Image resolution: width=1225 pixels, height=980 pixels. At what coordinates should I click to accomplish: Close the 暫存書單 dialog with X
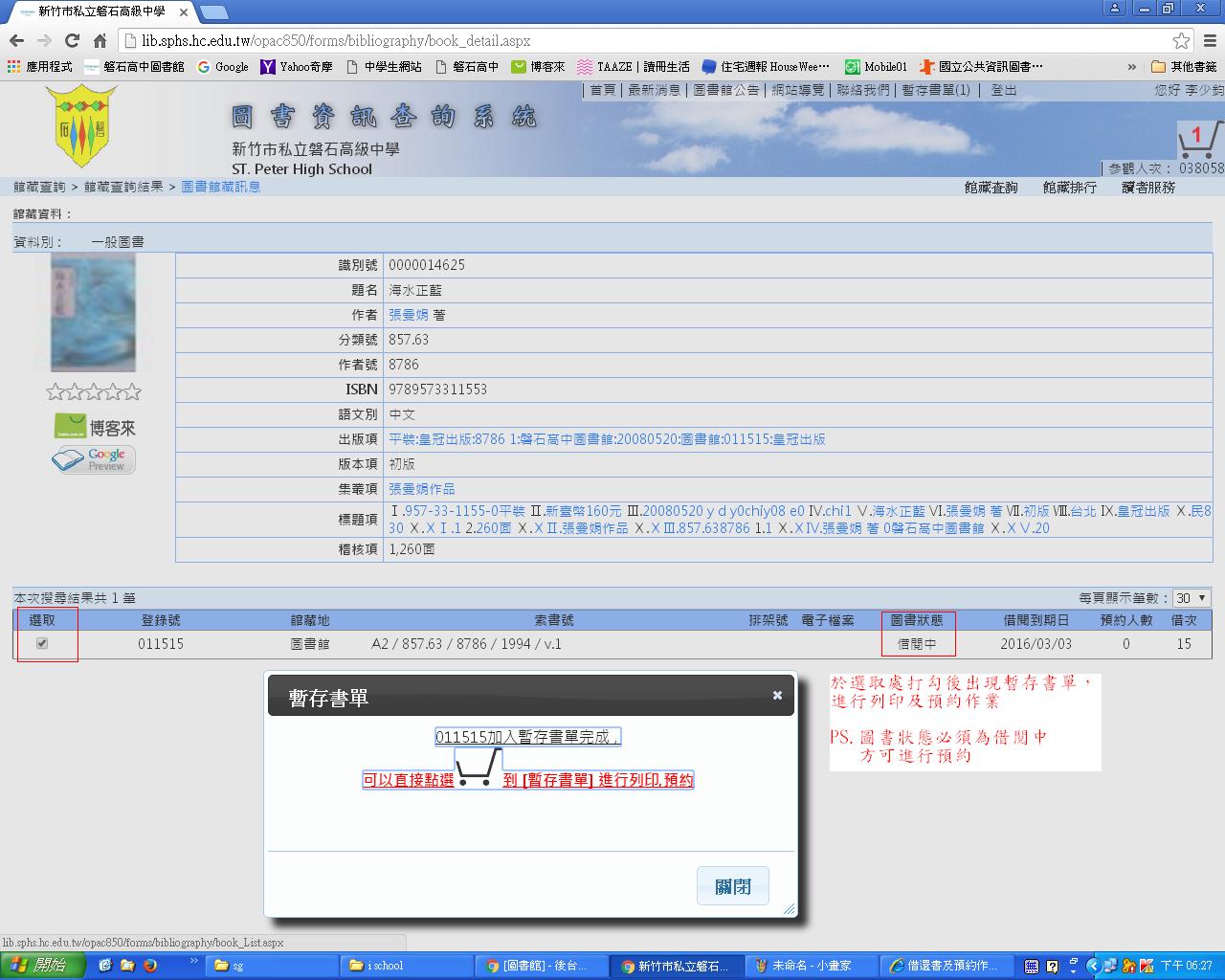(x=777, y=696)
